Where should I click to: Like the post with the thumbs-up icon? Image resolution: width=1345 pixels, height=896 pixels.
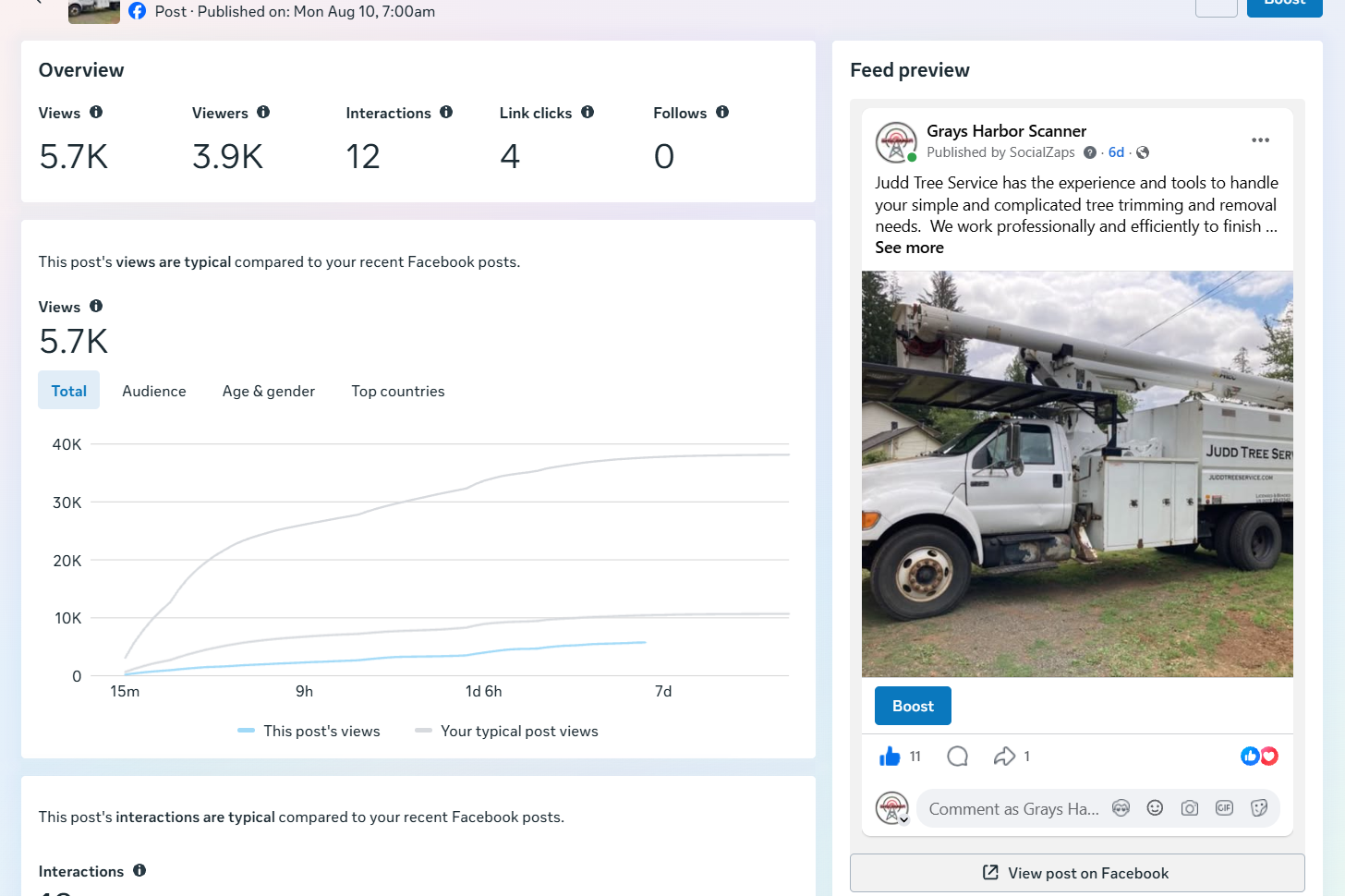pyautogui.click(x=890, y=757)
